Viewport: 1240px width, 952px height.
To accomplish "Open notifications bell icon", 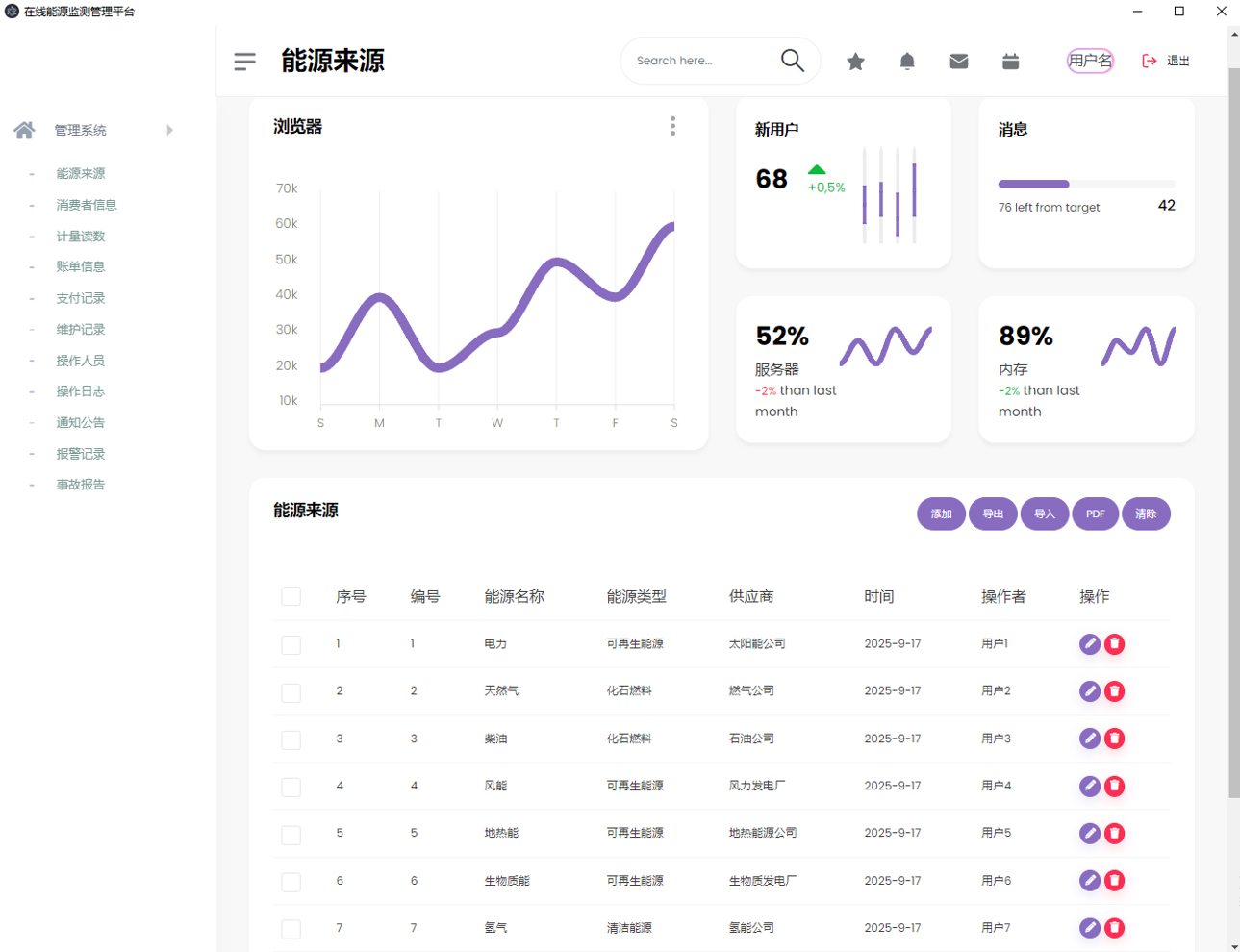I will click(907, 62).
